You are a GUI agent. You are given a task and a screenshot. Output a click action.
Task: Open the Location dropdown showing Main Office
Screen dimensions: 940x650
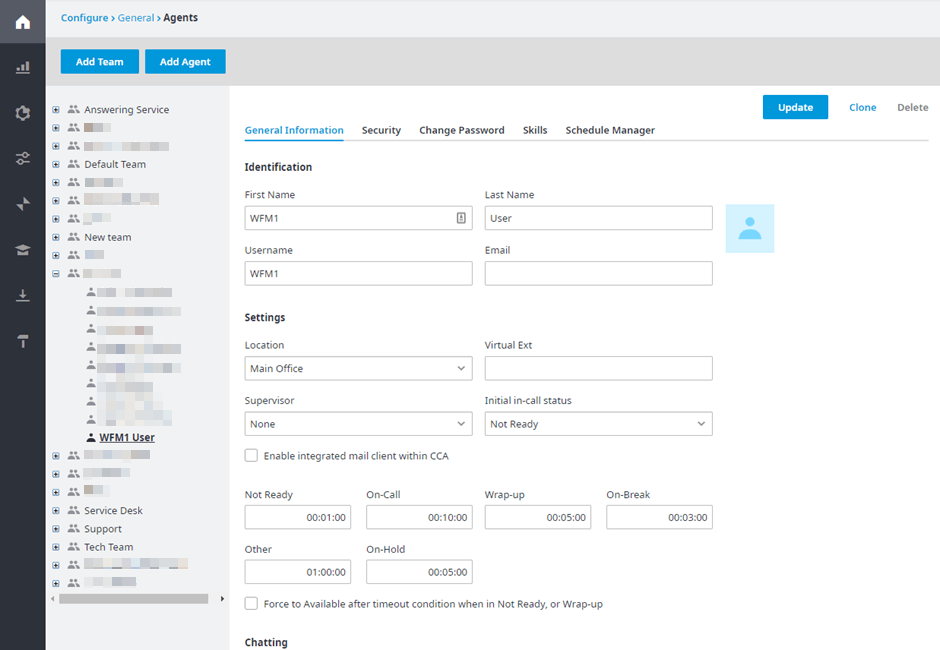pos(358,368)
